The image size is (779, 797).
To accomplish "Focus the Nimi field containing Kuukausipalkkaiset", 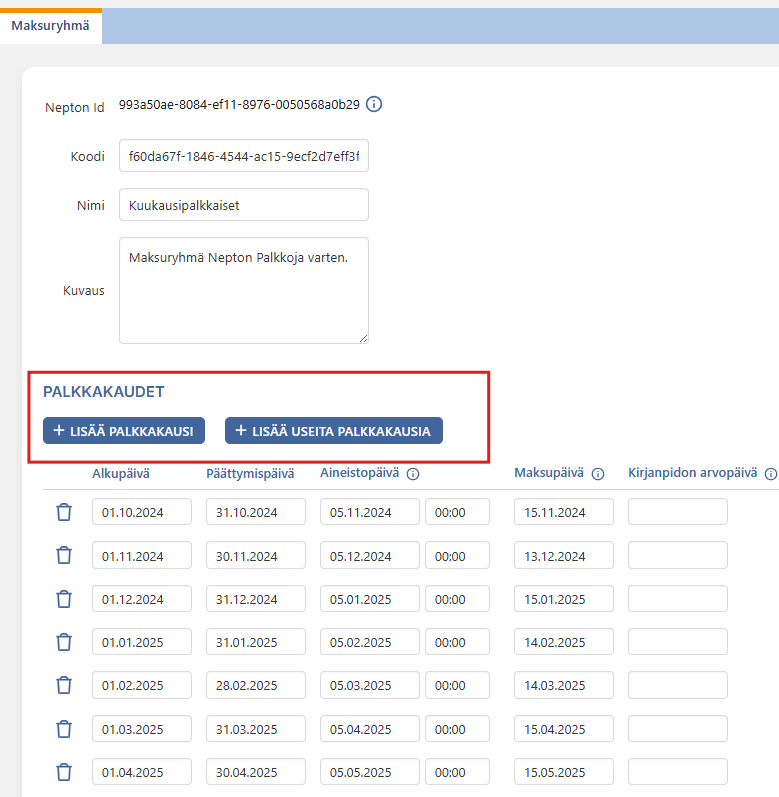I will 243,205.
